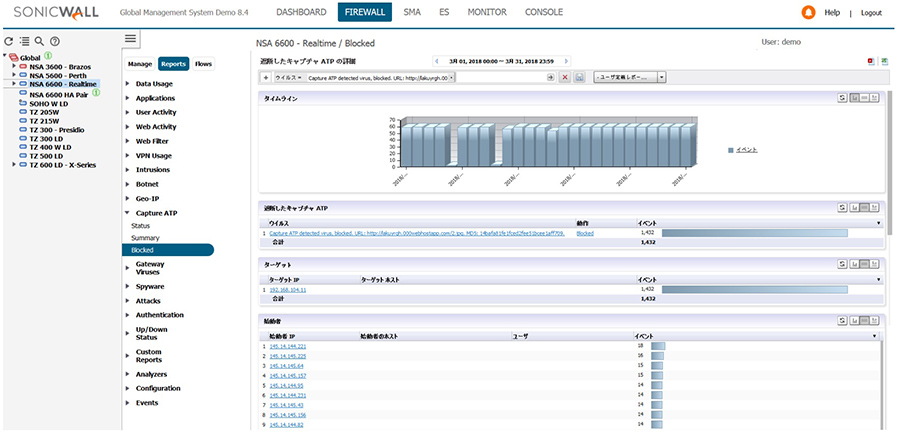Switch タイムライン panel to chart view
Screen dimensions: 900x448
click(x=854, y=98)
